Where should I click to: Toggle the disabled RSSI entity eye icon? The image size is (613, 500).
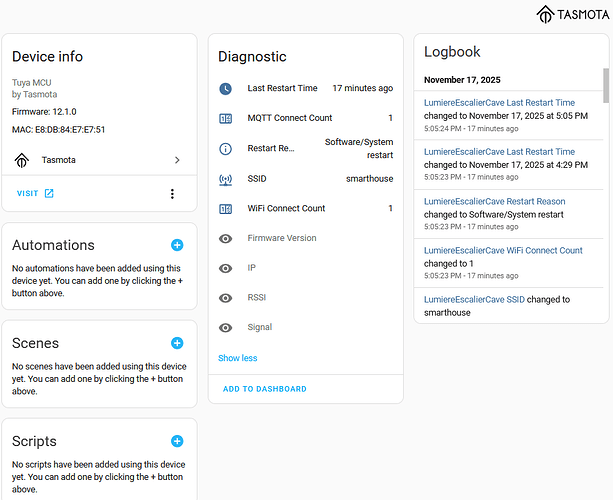[x=226, y=298]
